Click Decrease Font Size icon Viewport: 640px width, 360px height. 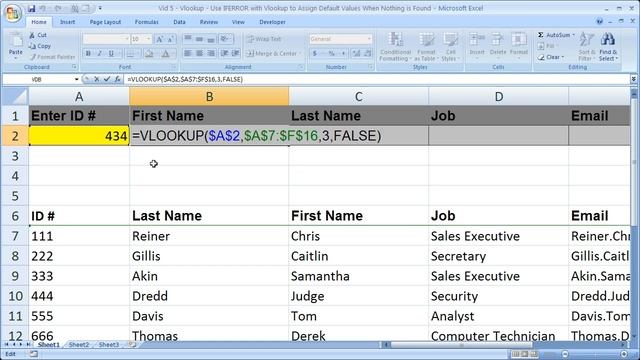171,39
